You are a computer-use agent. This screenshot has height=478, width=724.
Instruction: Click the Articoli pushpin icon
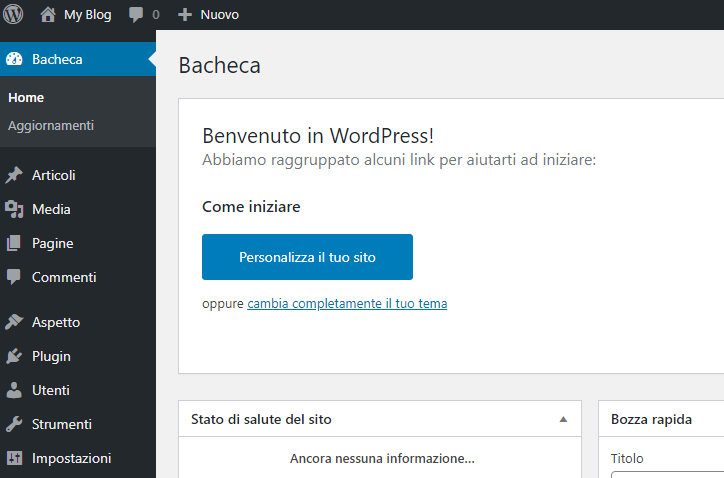point(14,175)
